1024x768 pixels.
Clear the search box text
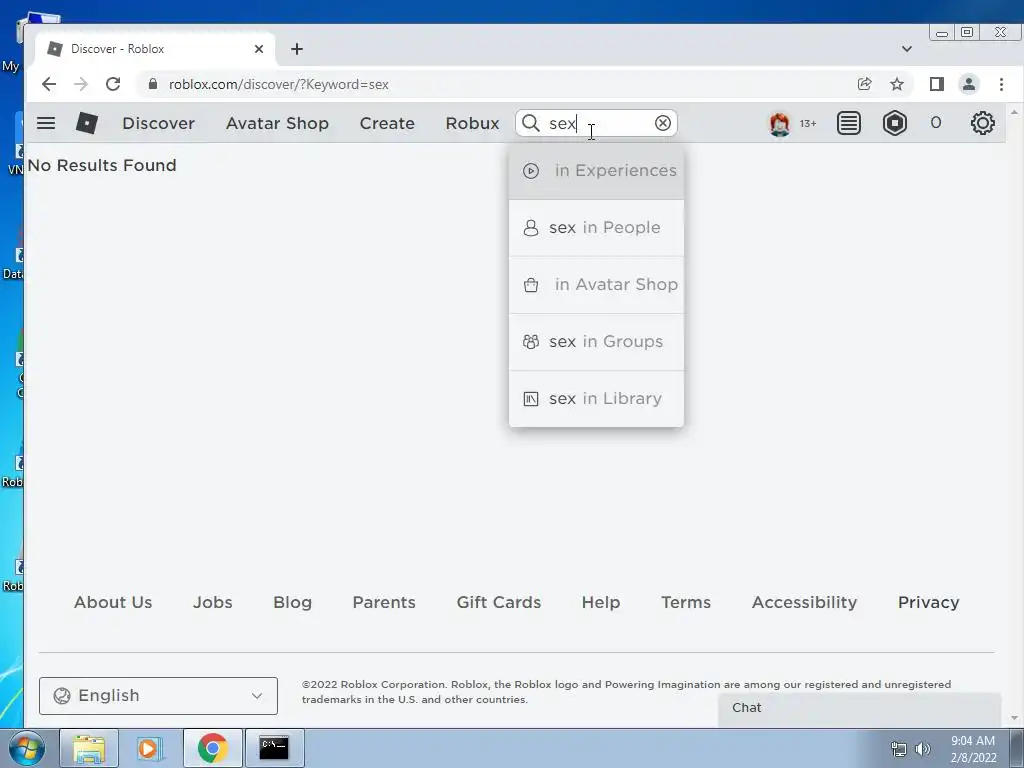[663, 123]
